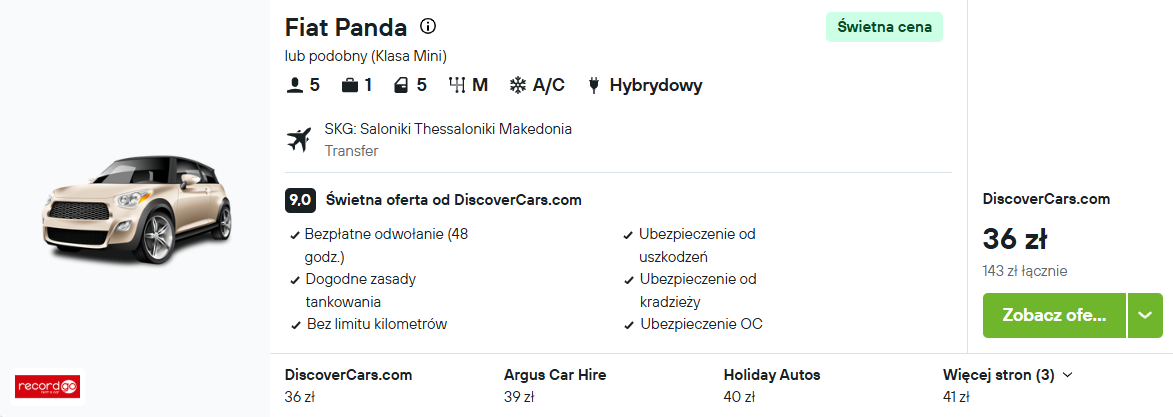Click the record go supplier logo
This screenshot has height=417, width=1173.
coord(48,386)
